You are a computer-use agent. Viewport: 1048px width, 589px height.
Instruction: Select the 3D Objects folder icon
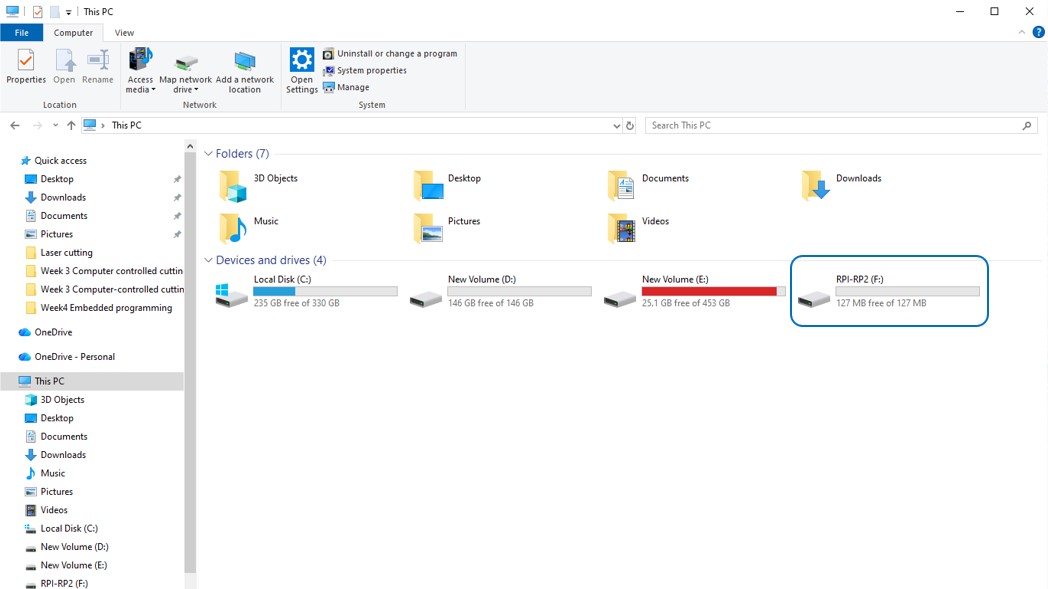point(233,186)
